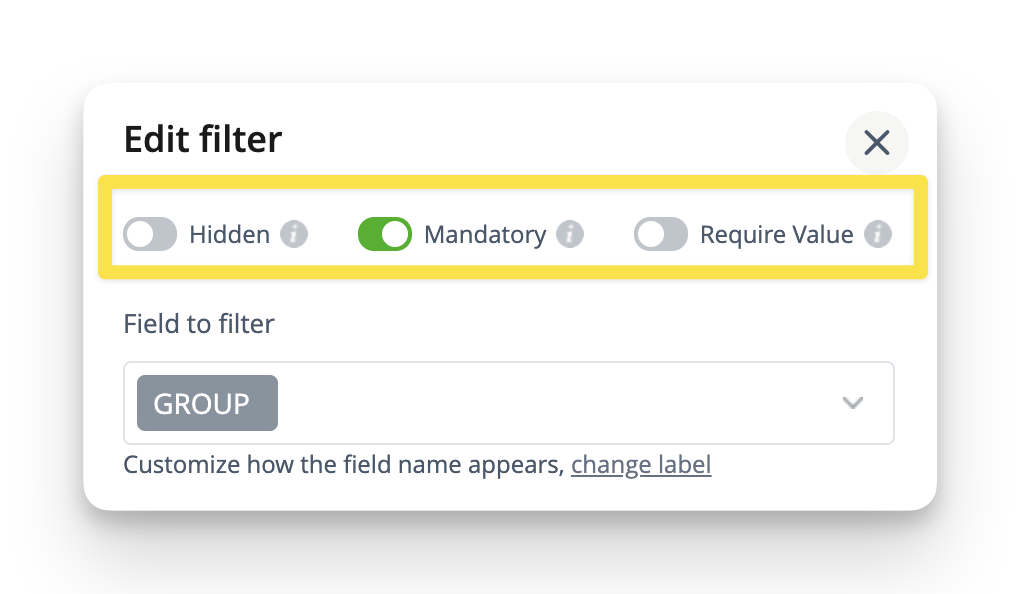Screen dimensions: 1020x594
Task: Click the Mandatory option label text
Action: point(485,235)
